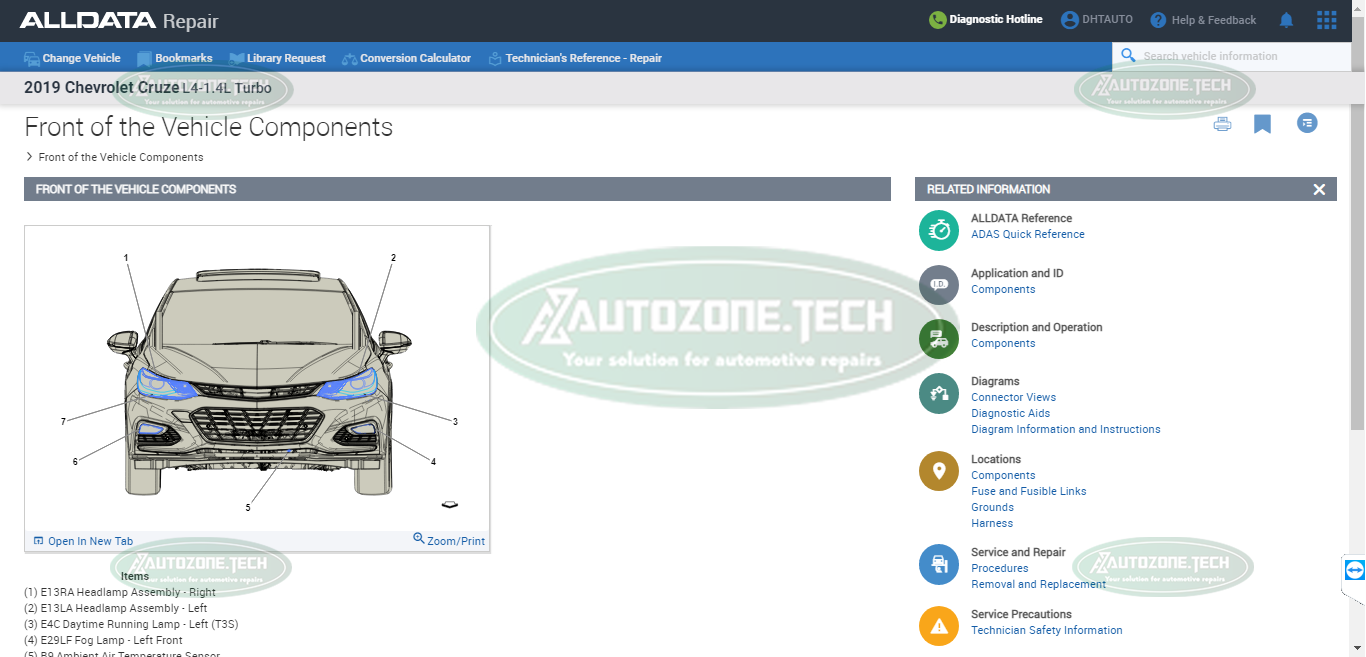Screen dimensions: 1366x657
Task: Open Help & Feedback menu
Action: pyautogui.click(x=1203, y=20)
